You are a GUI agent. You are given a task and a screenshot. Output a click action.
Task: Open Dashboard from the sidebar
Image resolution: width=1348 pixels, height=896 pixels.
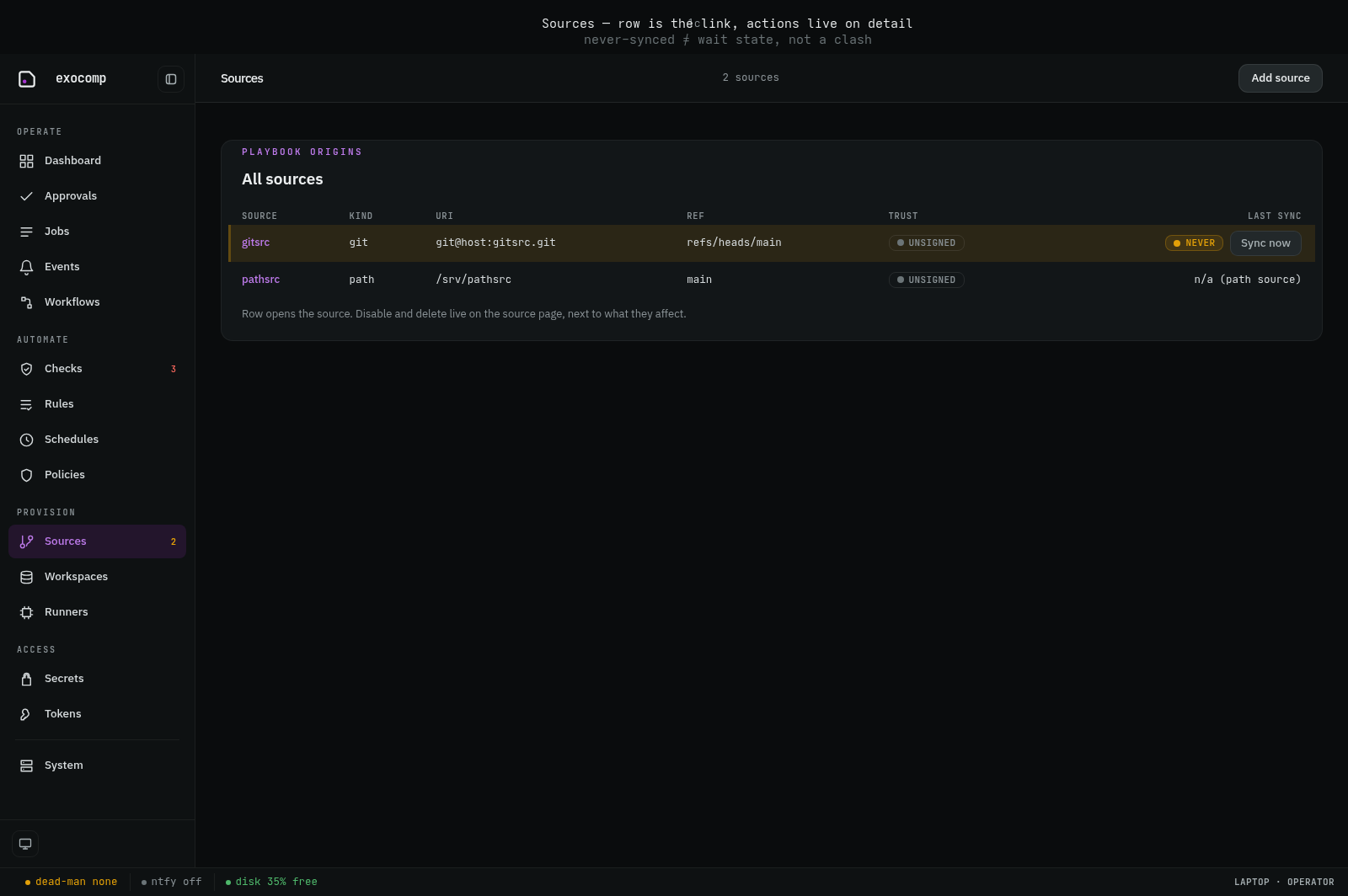[x=97, y=161]
